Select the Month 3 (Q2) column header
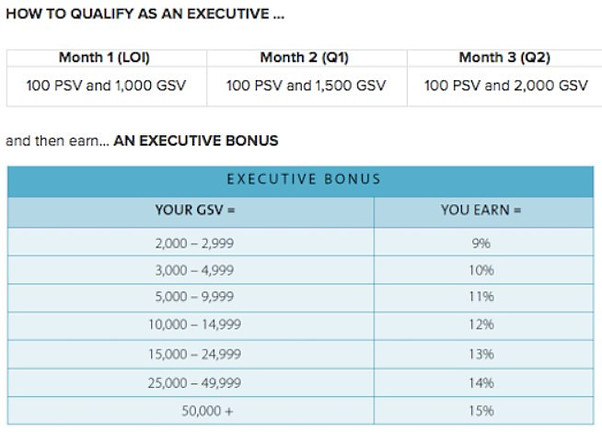 coord(504,58)
